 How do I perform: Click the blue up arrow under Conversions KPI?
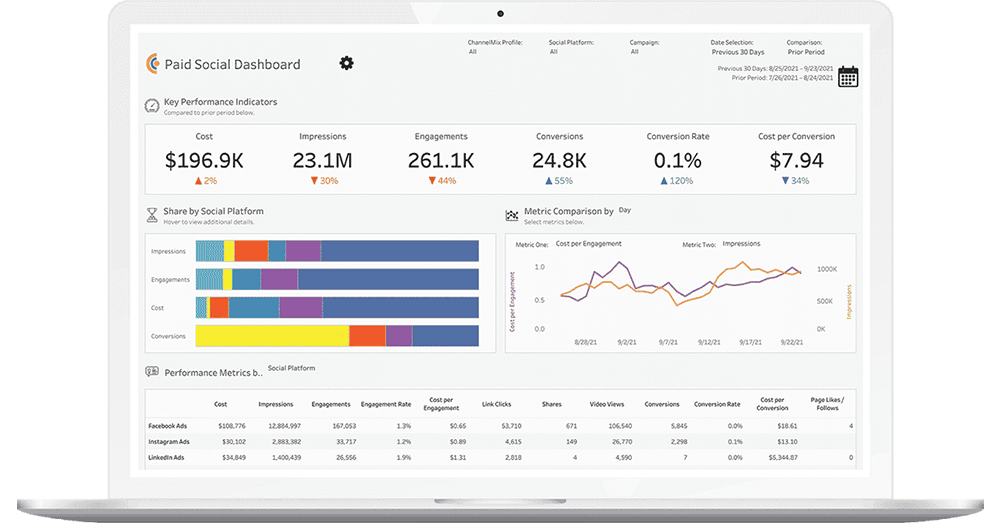[x=548, y=181]
